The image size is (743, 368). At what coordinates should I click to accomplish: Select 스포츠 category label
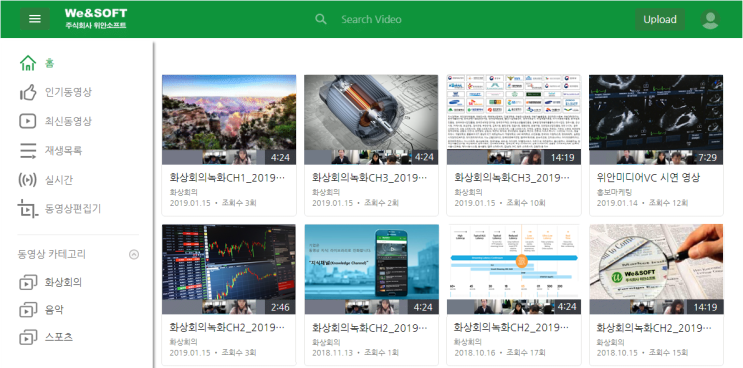59,338
